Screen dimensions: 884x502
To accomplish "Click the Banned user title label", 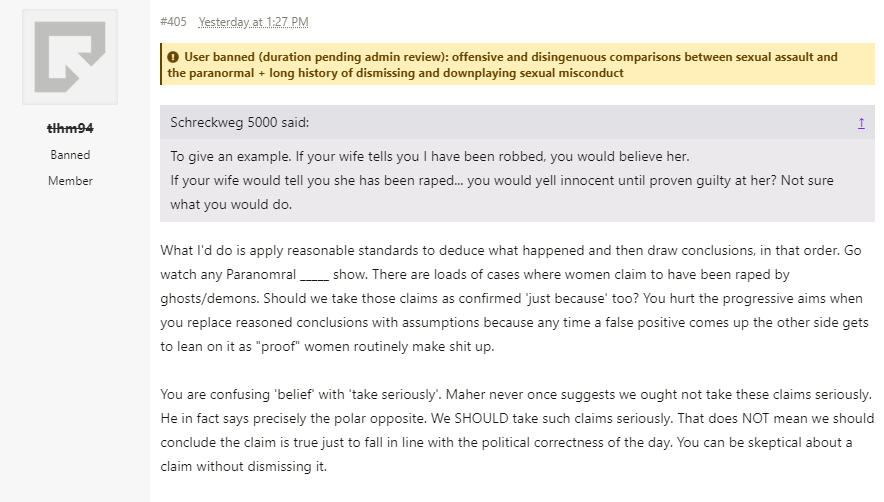I will click(x=70, y=155).
